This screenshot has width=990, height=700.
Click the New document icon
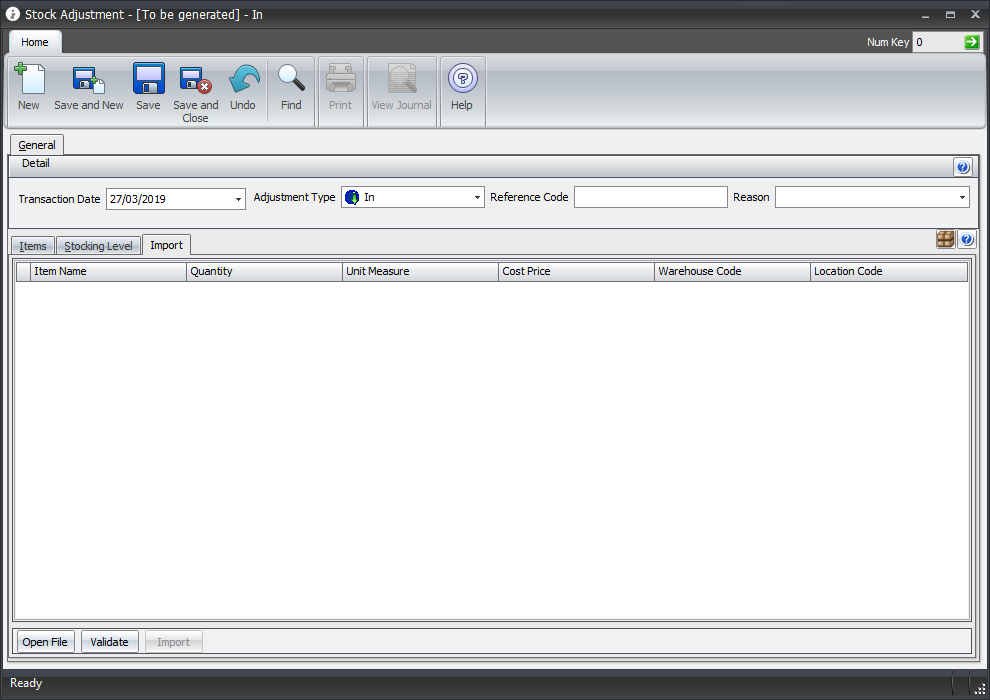coord(29,80)
